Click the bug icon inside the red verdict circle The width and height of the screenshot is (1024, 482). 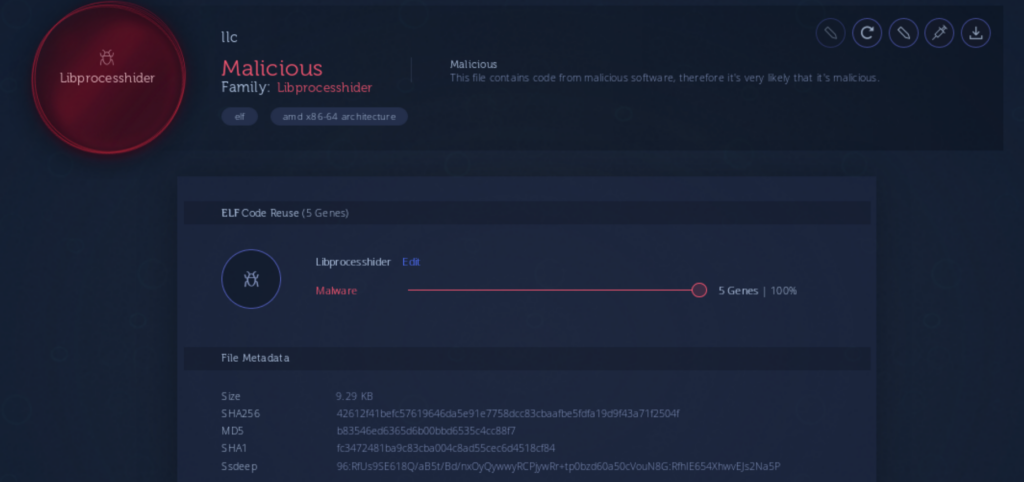(x=106, y=57)
